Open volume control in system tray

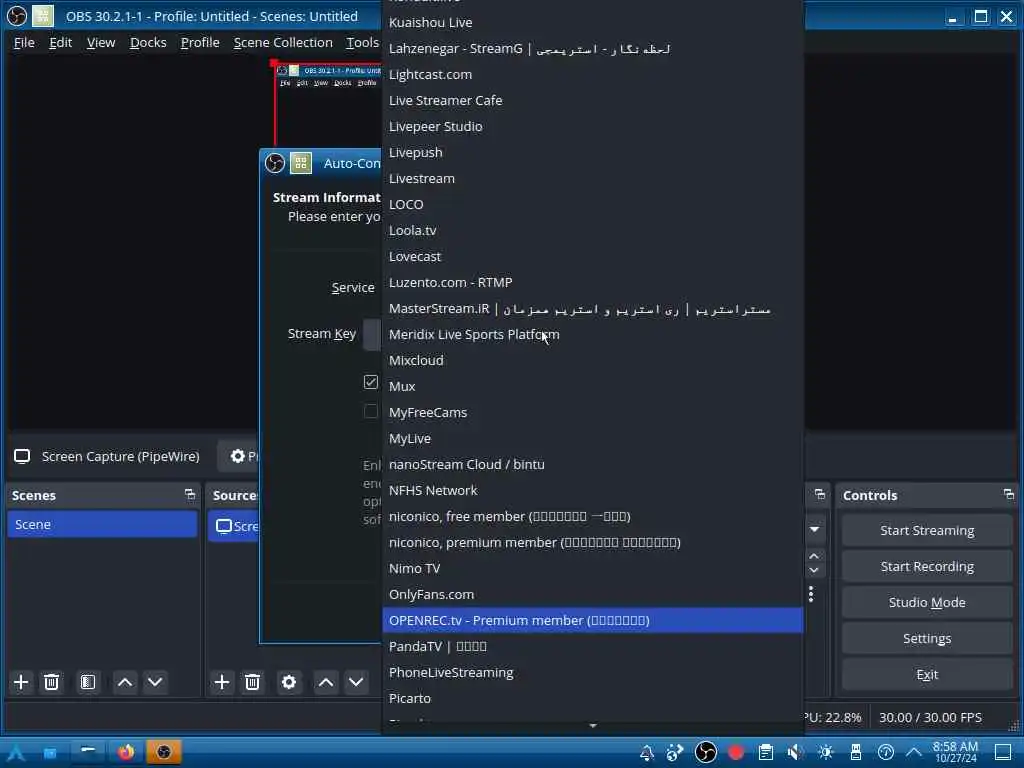795,752
